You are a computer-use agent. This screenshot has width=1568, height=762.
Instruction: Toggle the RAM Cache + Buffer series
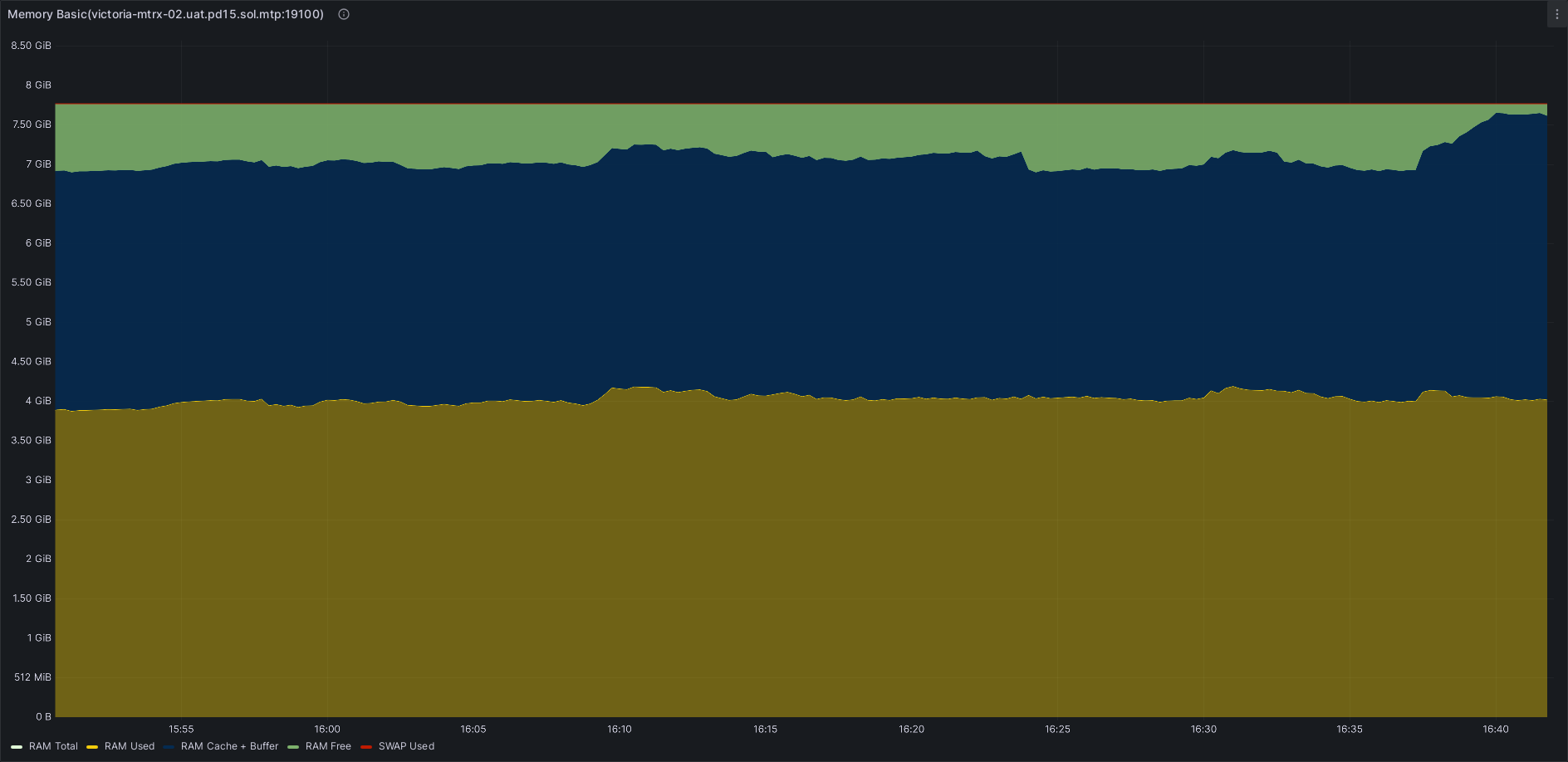coord(229,746)
